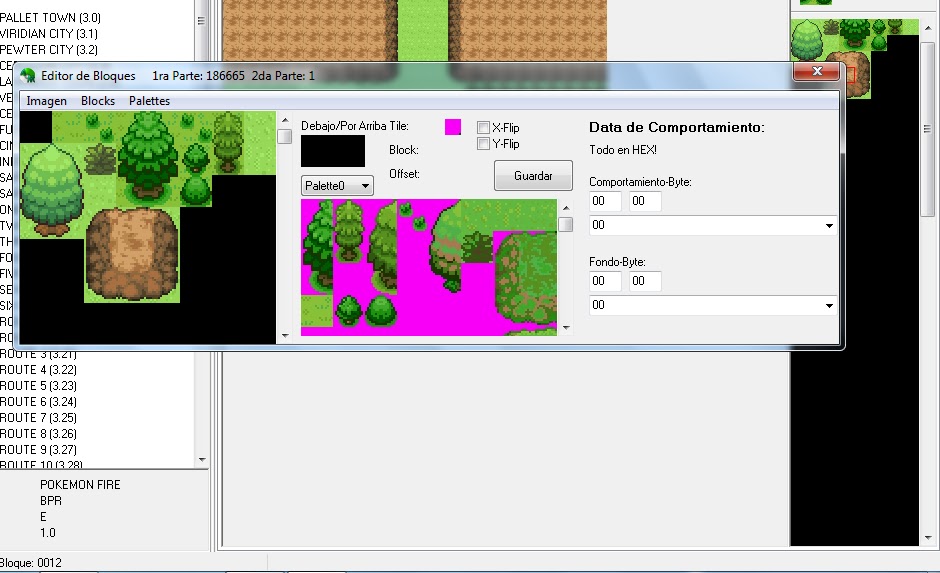Open the Imagen menu
940x573 pixels.
point(47,101)
